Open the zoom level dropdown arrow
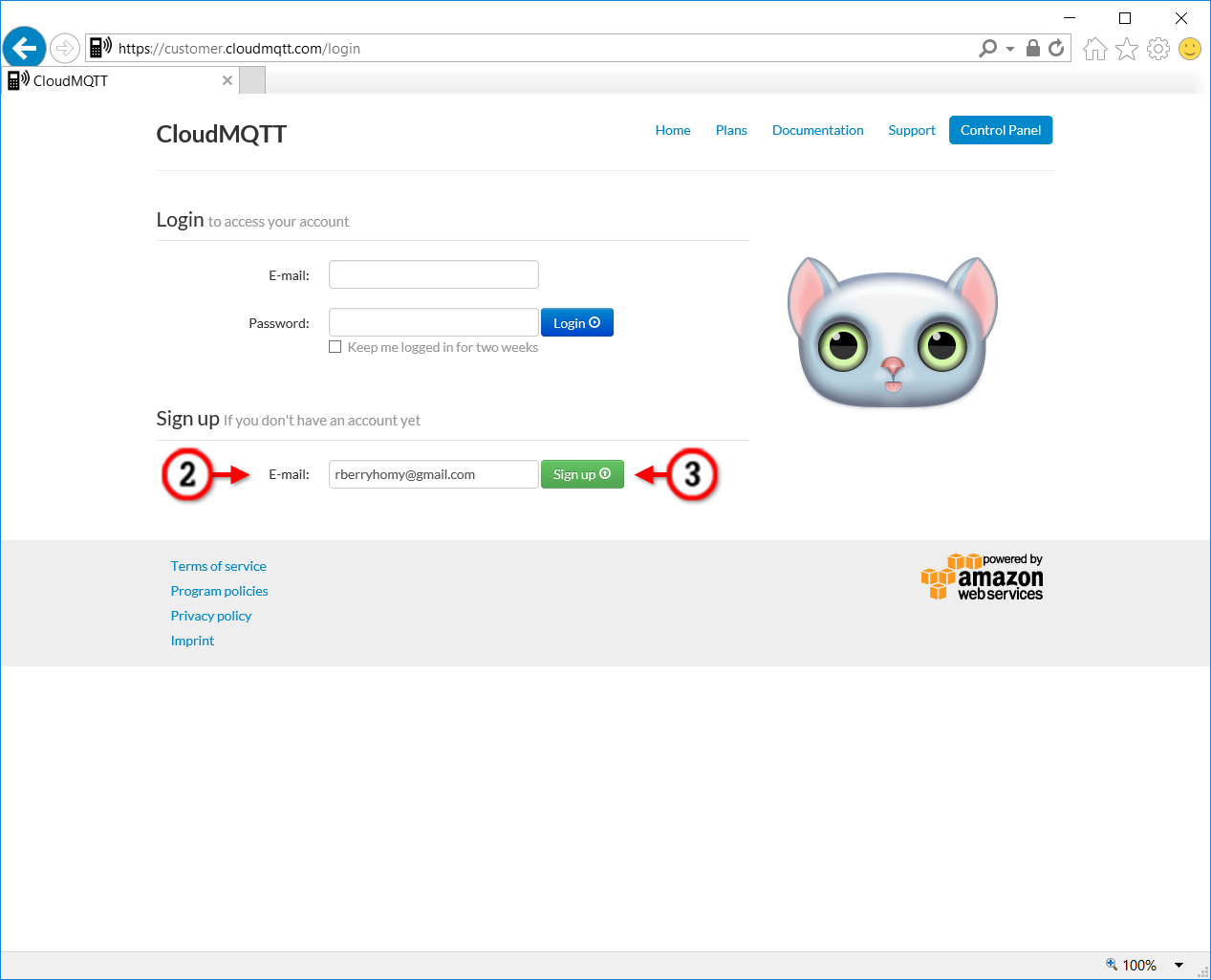 [1179, 966]
